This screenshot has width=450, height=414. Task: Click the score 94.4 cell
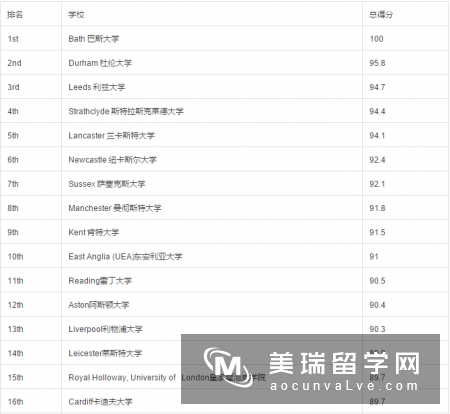(405, 111)
